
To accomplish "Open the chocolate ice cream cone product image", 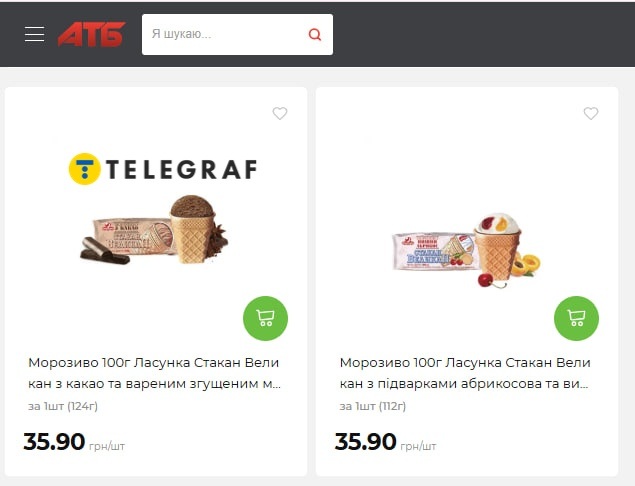I will tap(154, 230).
